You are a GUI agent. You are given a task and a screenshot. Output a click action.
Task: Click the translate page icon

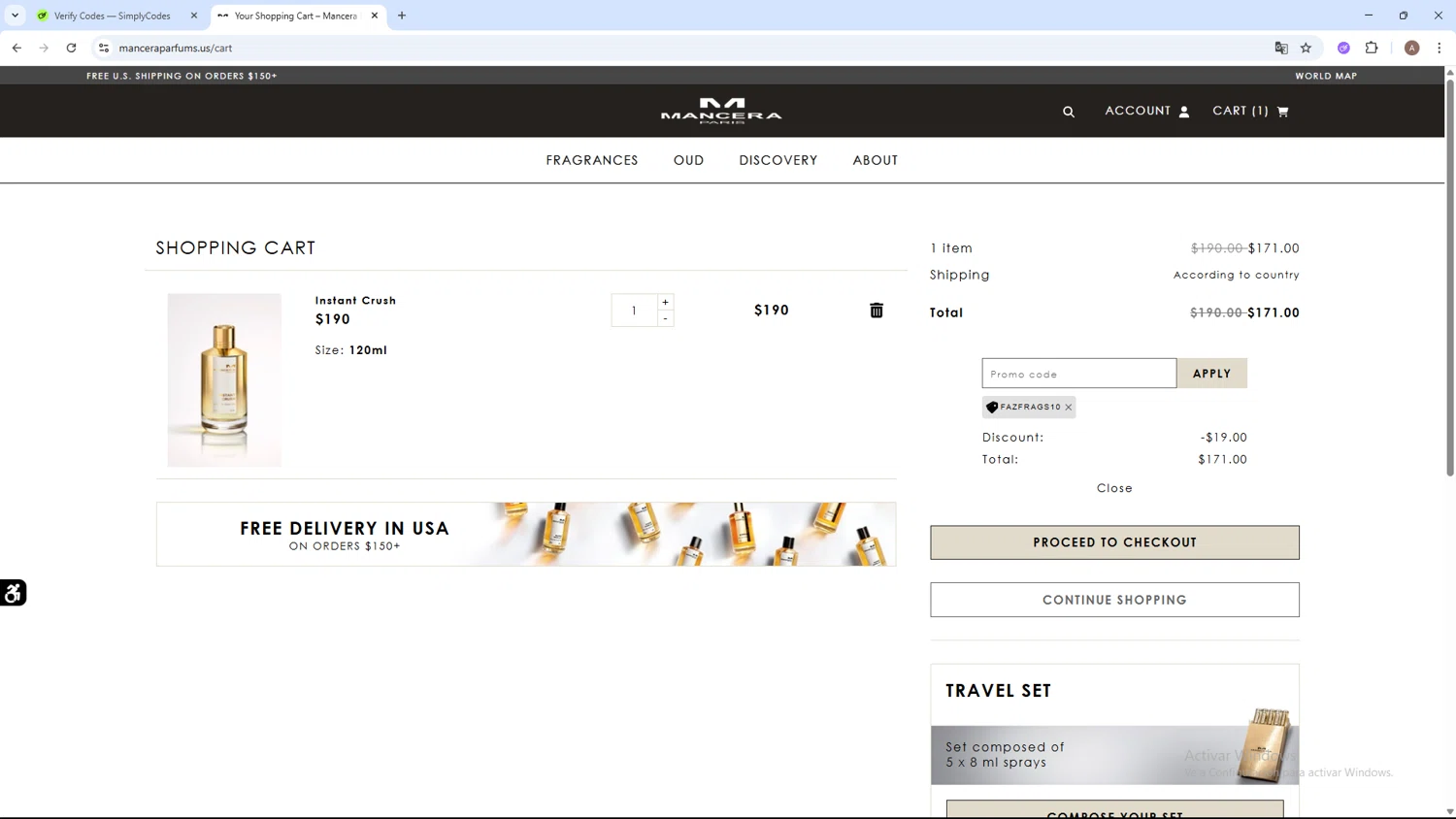tap(1281, 48)
